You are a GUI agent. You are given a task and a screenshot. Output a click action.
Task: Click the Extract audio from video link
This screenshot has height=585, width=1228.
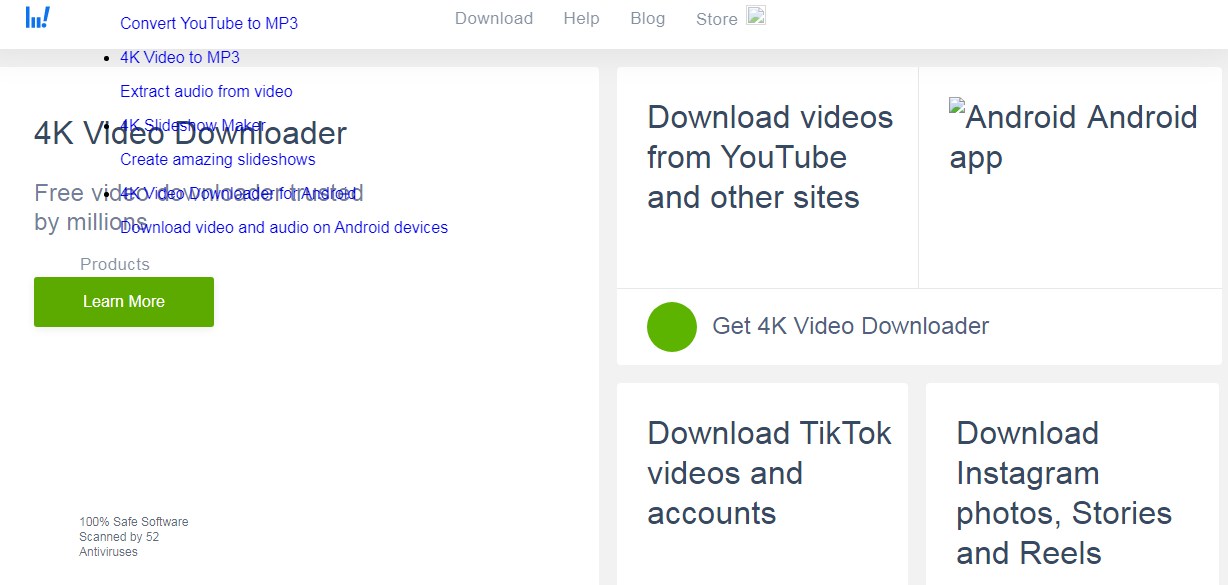click(x=206, y=91)
